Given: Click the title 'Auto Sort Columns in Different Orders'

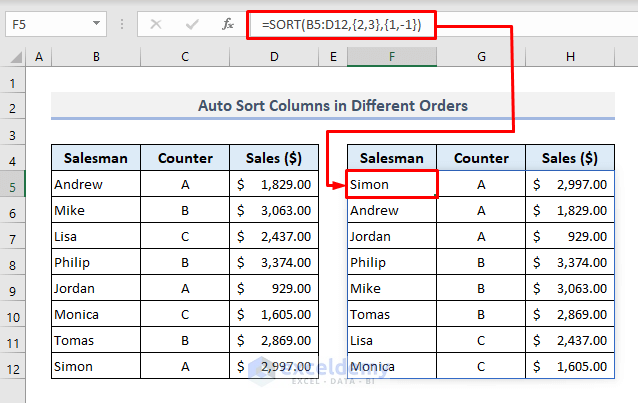Looking at the screenshot, I should coord(333,105).
